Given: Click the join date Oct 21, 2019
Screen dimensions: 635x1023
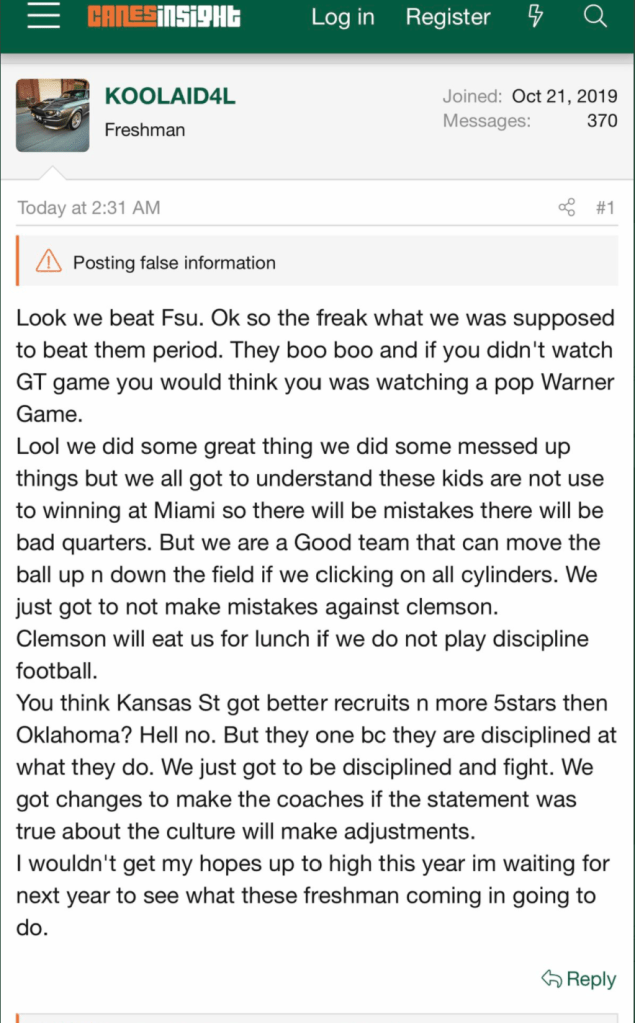Looking at the screenshot, I should 564,97.
